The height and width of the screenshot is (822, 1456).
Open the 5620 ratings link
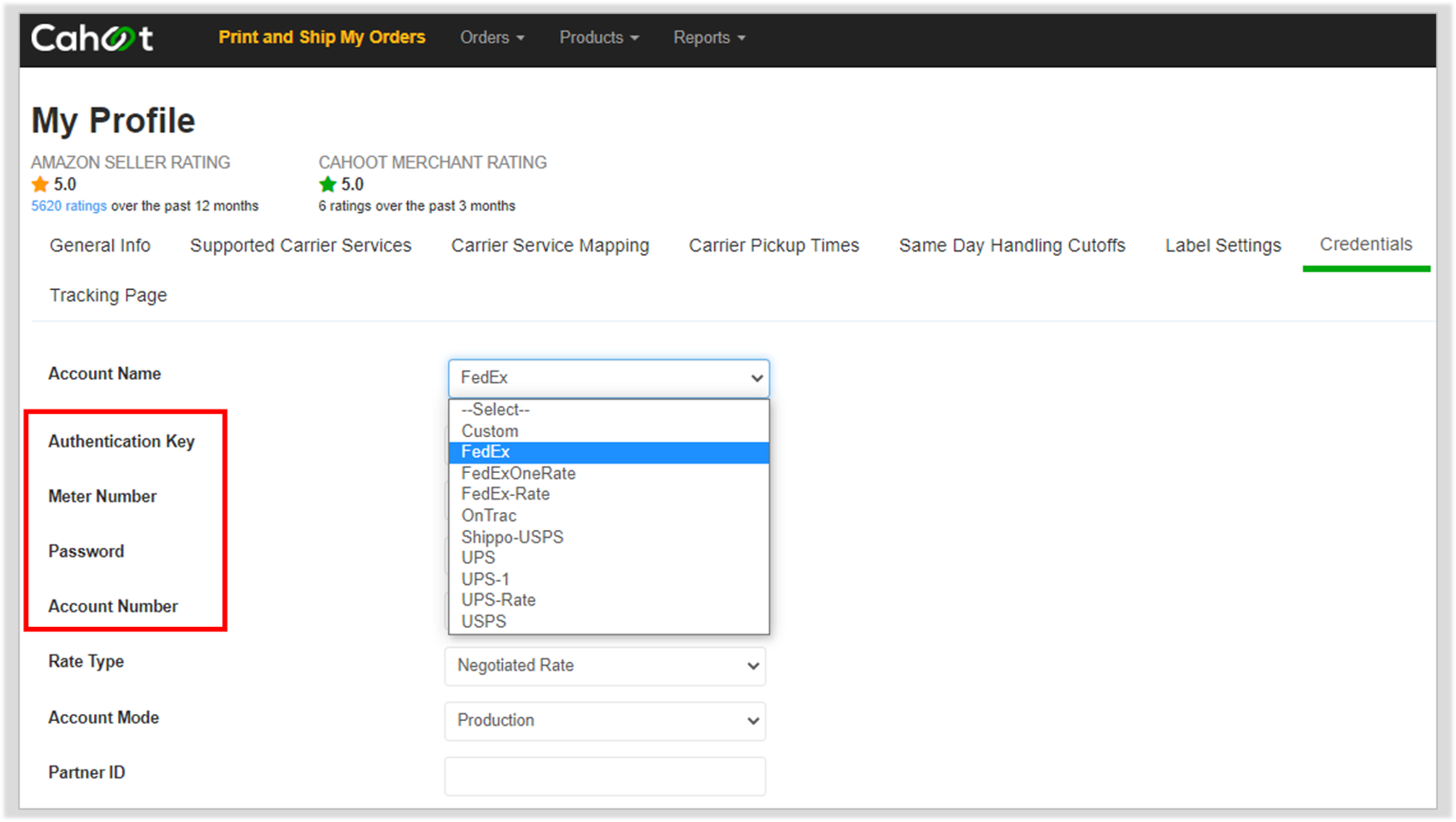click(69, 206)
